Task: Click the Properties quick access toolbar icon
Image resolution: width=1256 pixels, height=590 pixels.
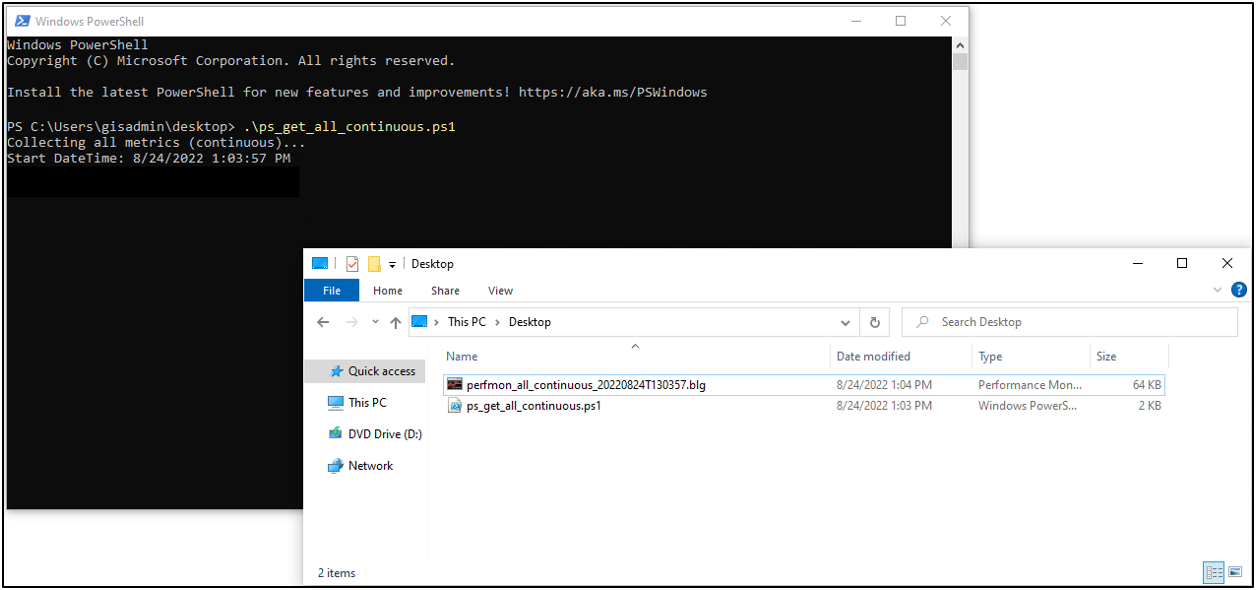Action: click(x=352, y=264)
